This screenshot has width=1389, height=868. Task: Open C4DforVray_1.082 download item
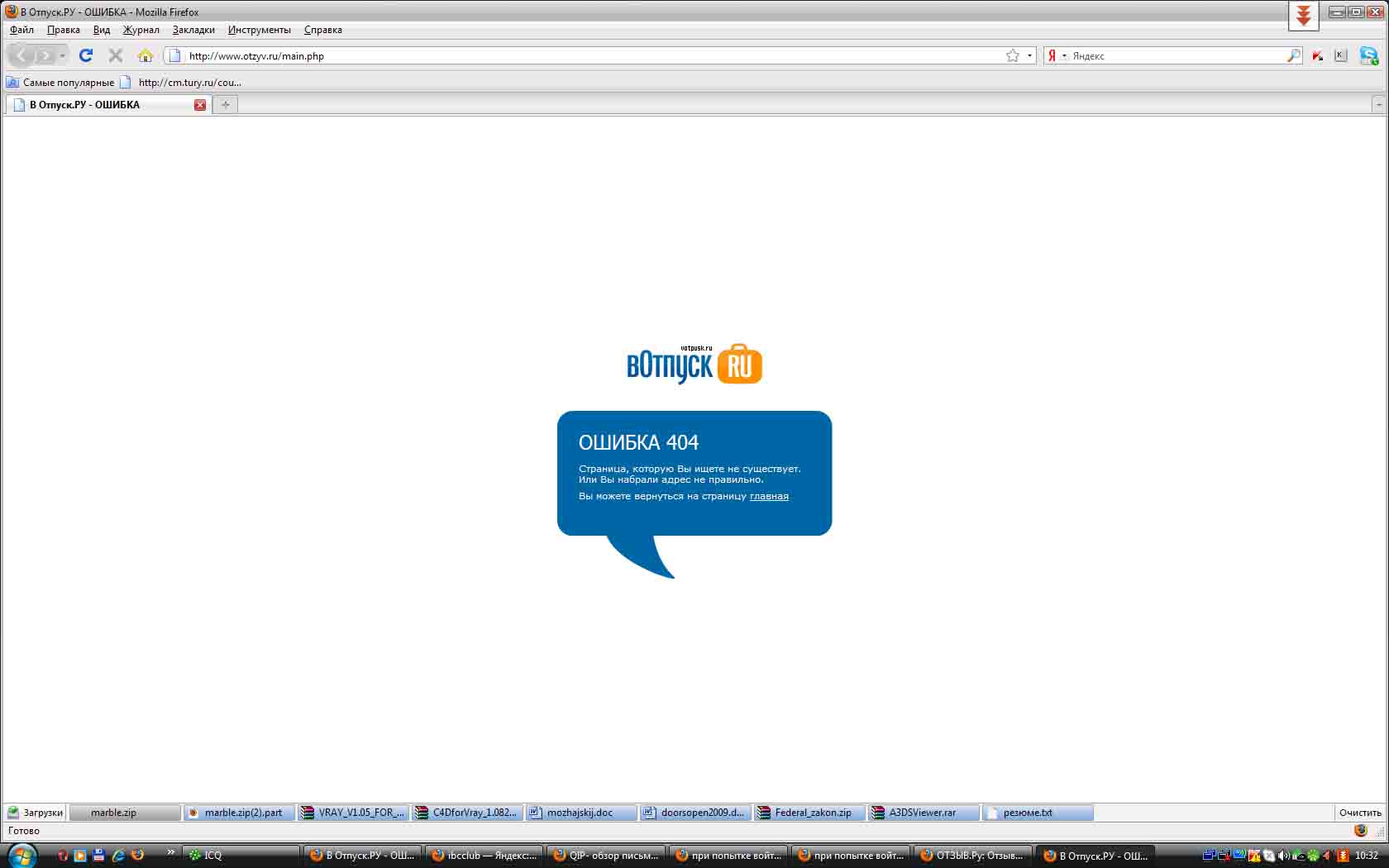pos(466,813)
